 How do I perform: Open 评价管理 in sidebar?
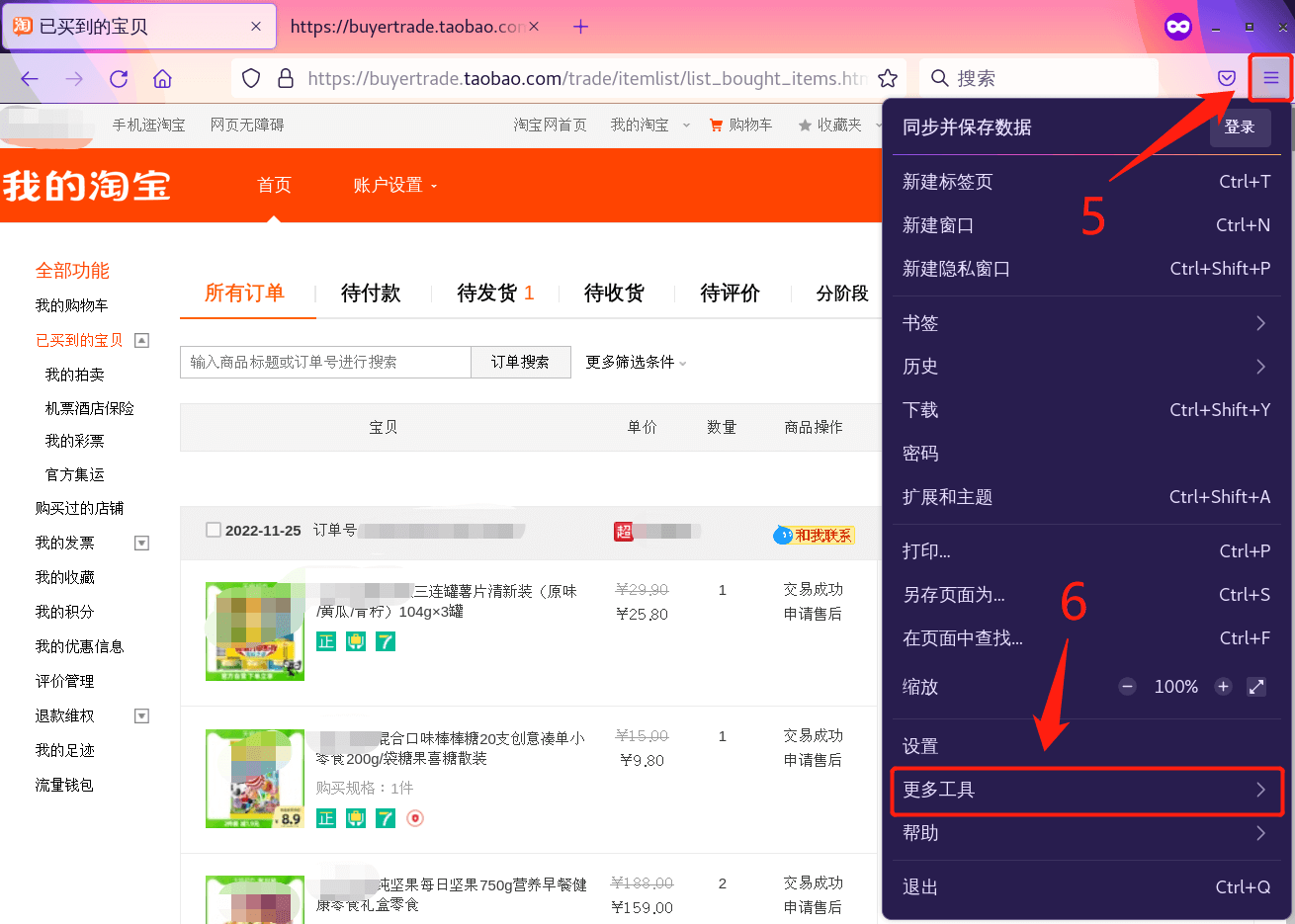(65, 681)
